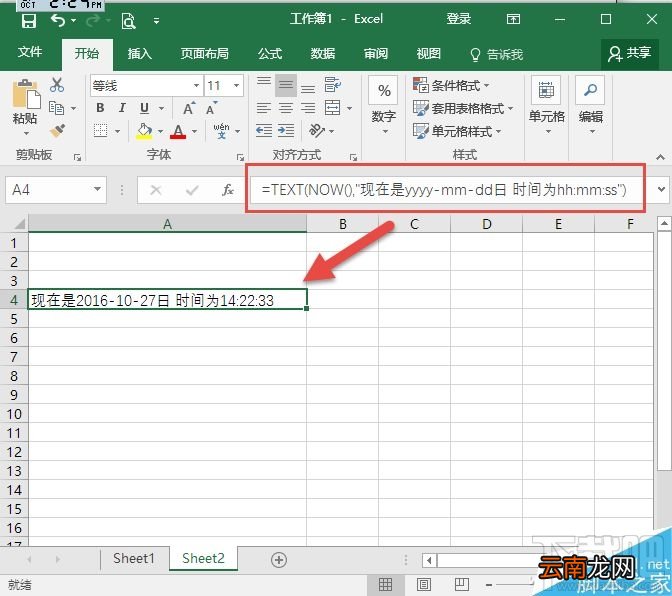Click the Wrap Text icon

[333, 85]
